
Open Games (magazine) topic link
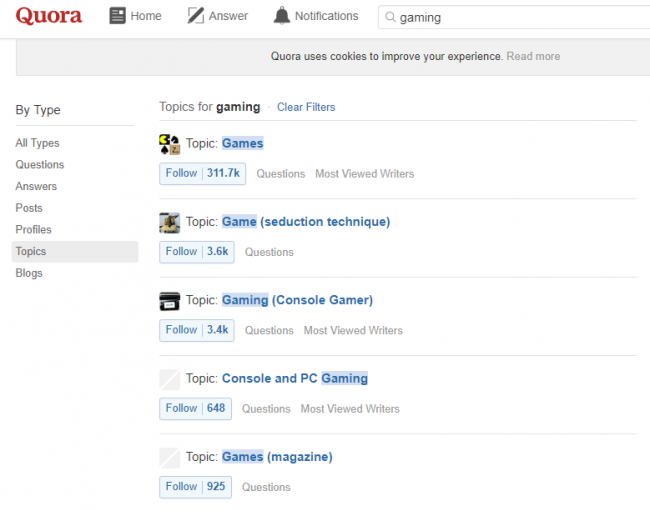click(277, 457)
